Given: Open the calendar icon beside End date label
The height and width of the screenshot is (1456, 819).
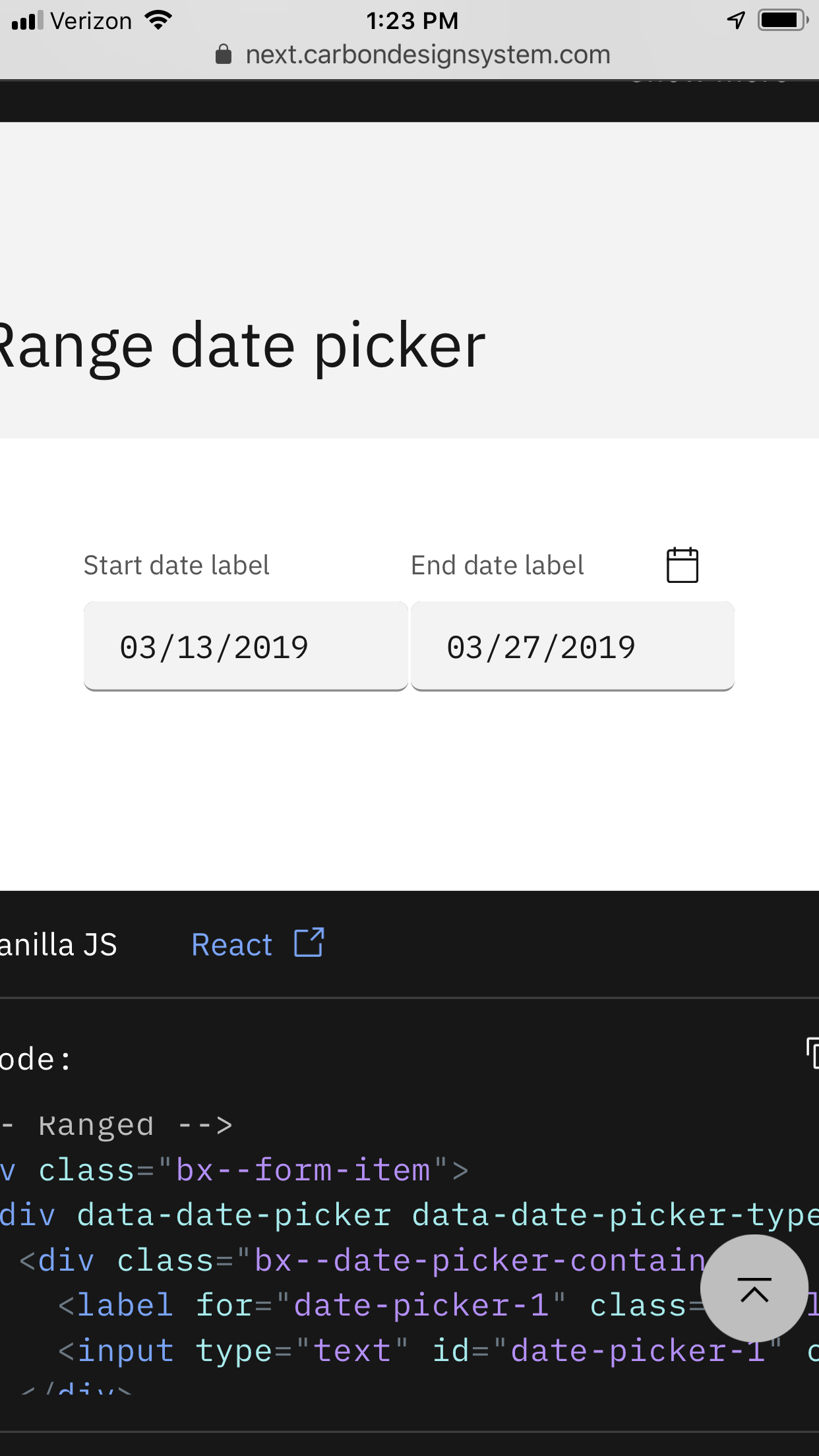Looking at the screenshot, I should point(682,565).
